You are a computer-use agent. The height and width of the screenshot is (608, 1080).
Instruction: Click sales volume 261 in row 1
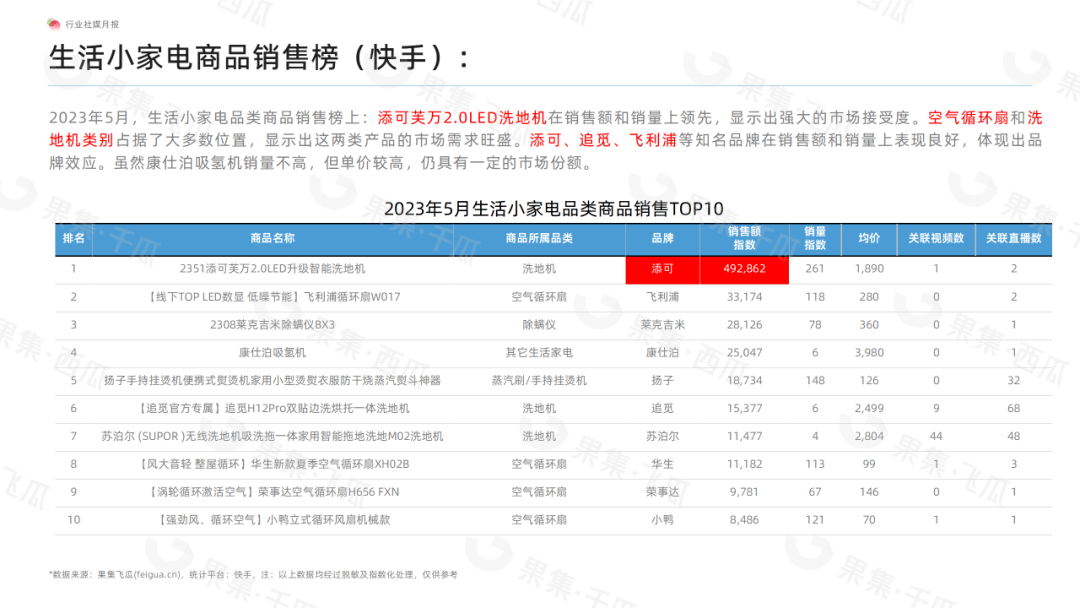point(815,269)
